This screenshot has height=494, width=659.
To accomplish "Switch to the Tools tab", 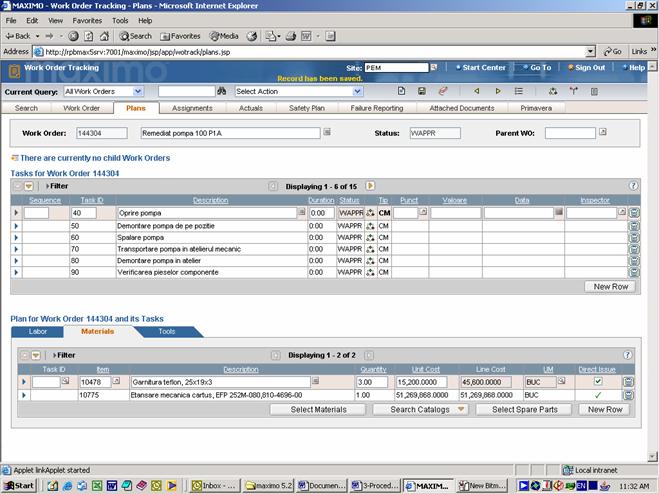I will click(x=167, y=331).
